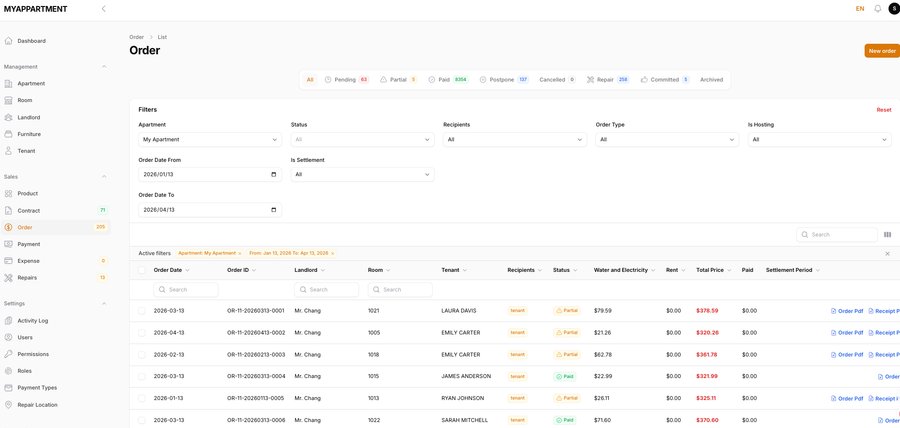Open the Apartment filter dropdown
This screenshot has height=428, width=900.
tap(210, 139)
